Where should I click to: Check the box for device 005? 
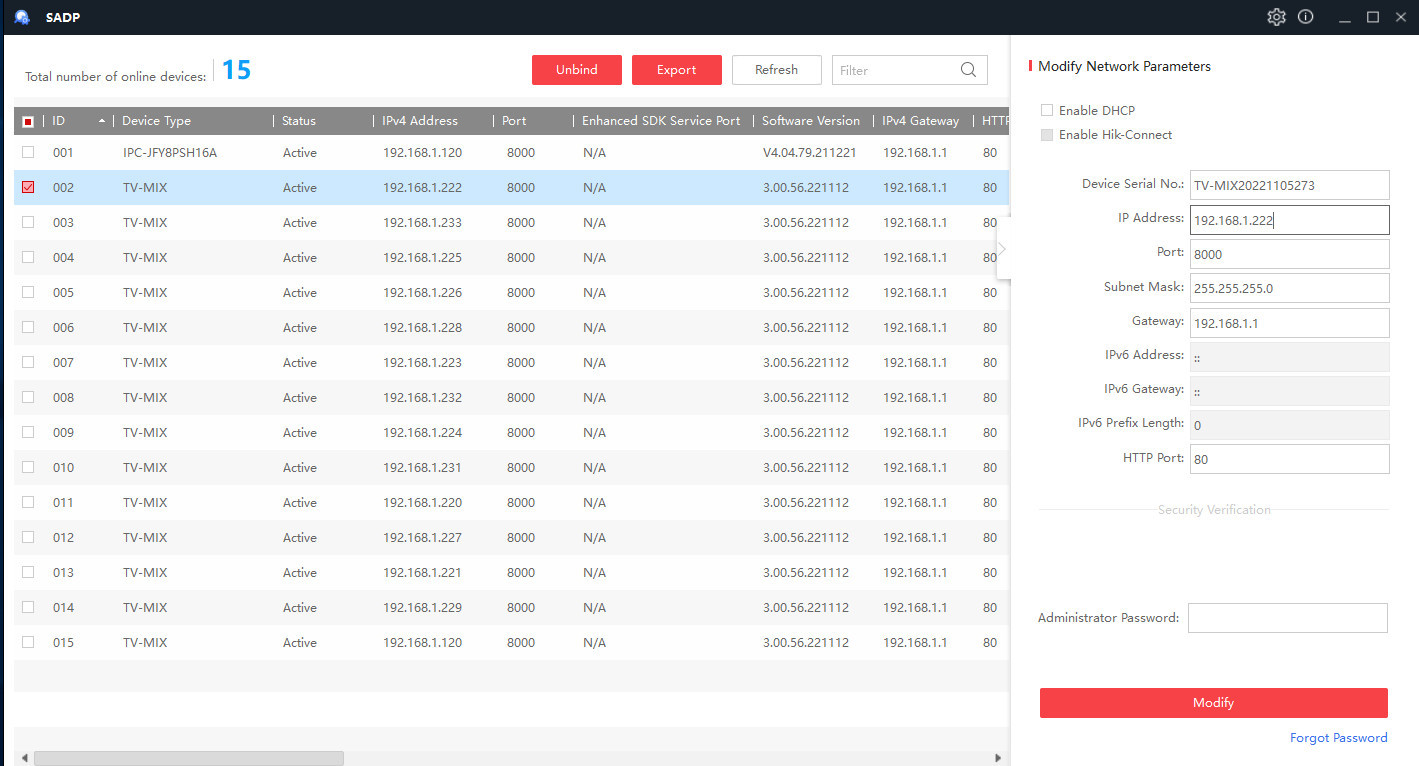(28, 292)
